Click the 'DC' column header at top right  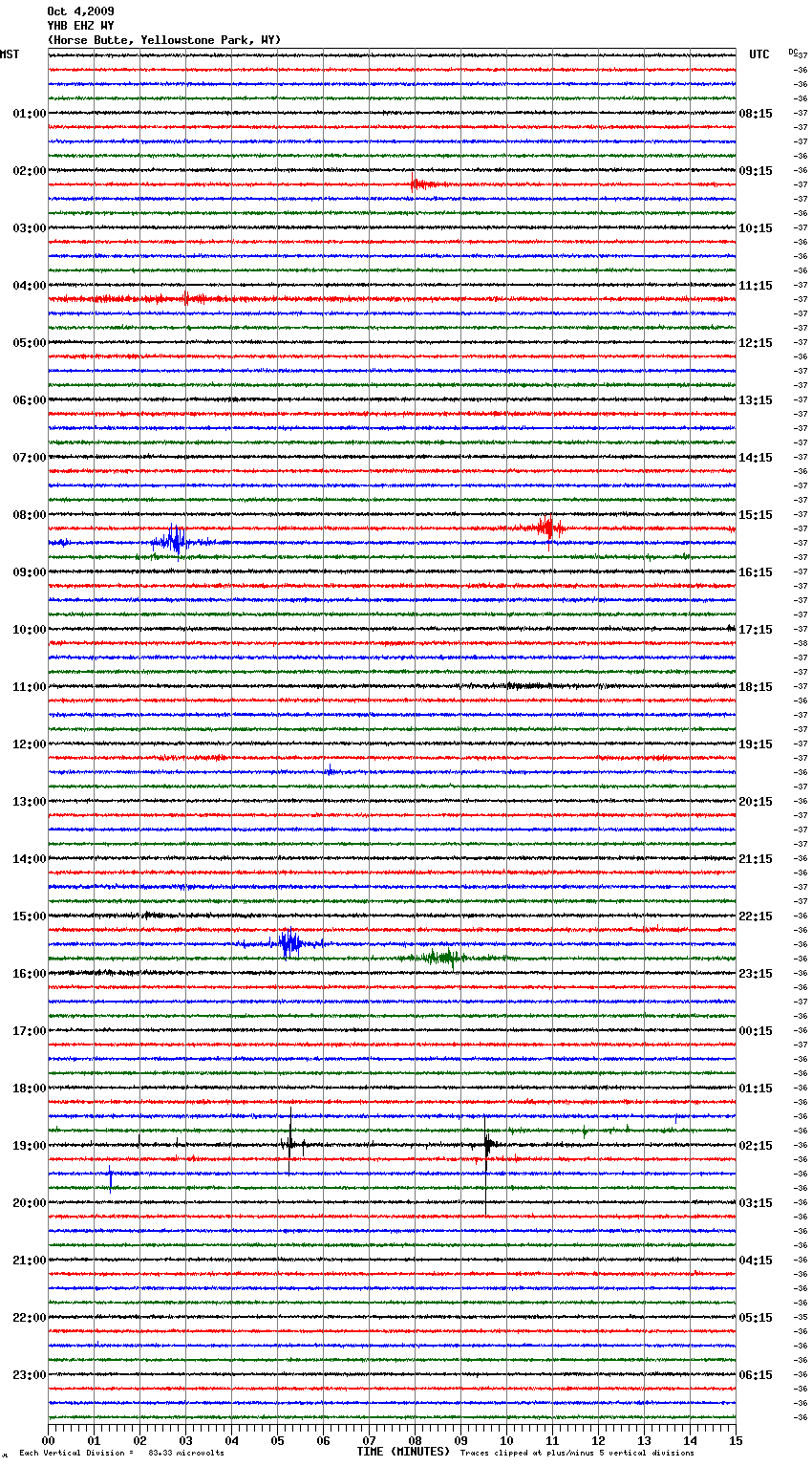pos(794,52)
